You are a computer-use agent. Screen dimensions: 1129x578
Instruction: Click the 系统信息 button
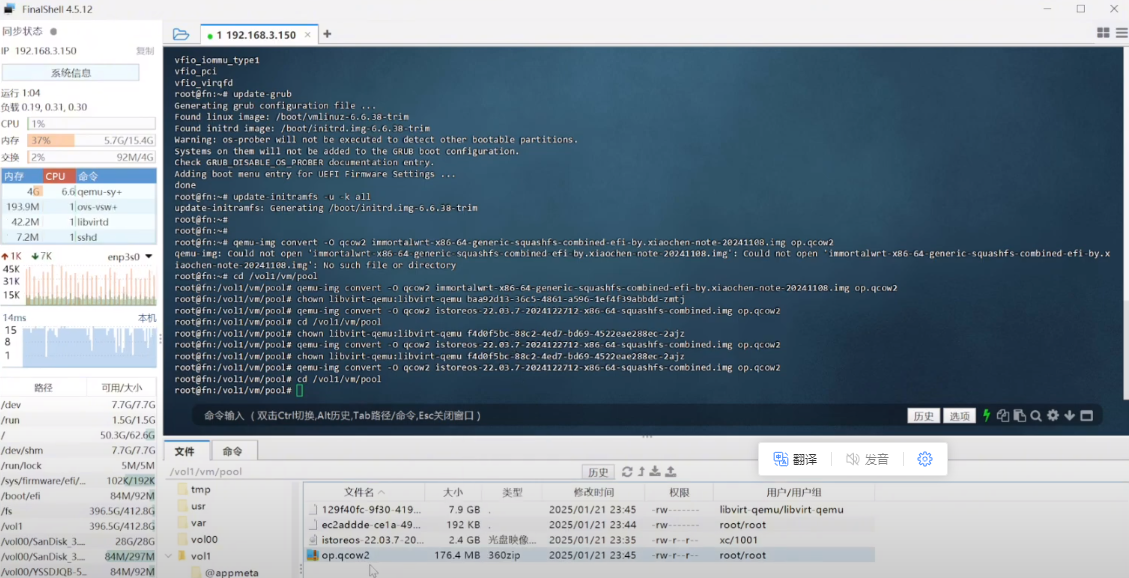[70, 73]
